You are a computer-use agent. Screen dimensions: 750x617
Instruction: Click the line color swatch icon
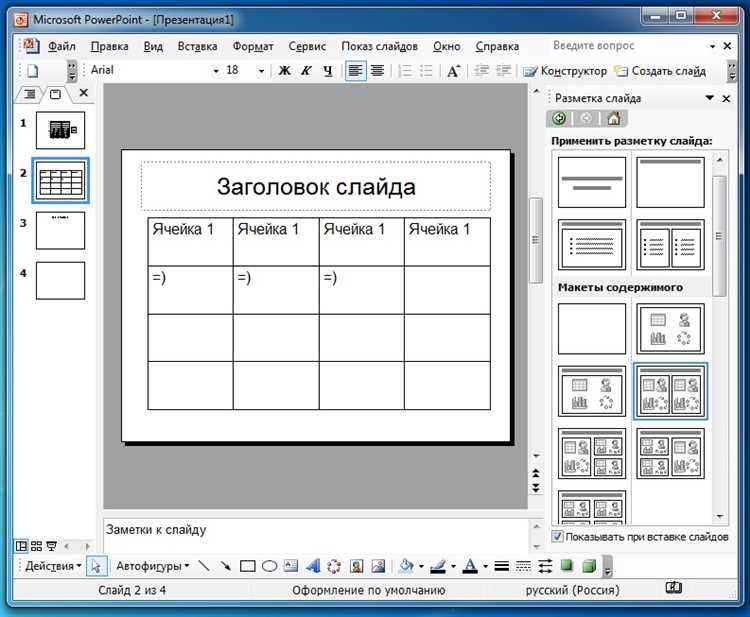438,566
